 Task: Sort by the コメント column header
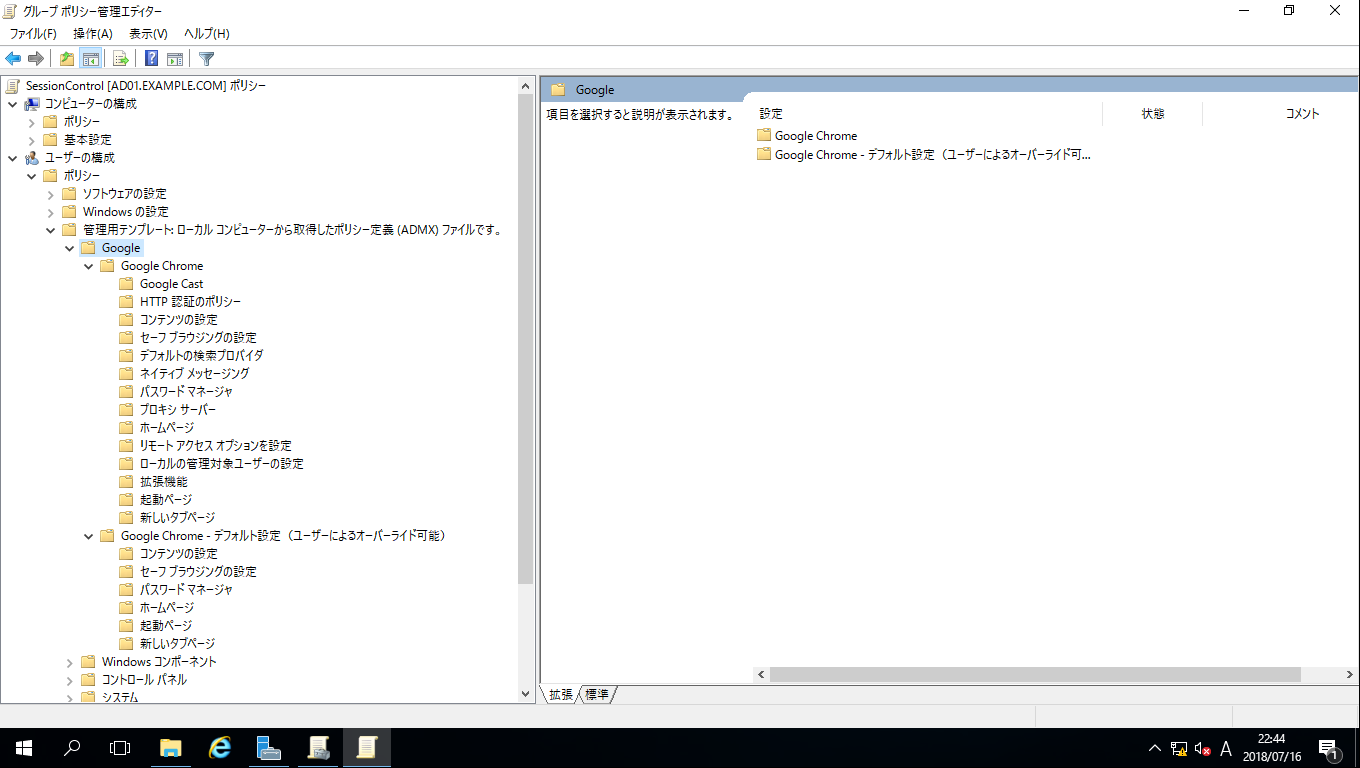(x=1302, y=114)
